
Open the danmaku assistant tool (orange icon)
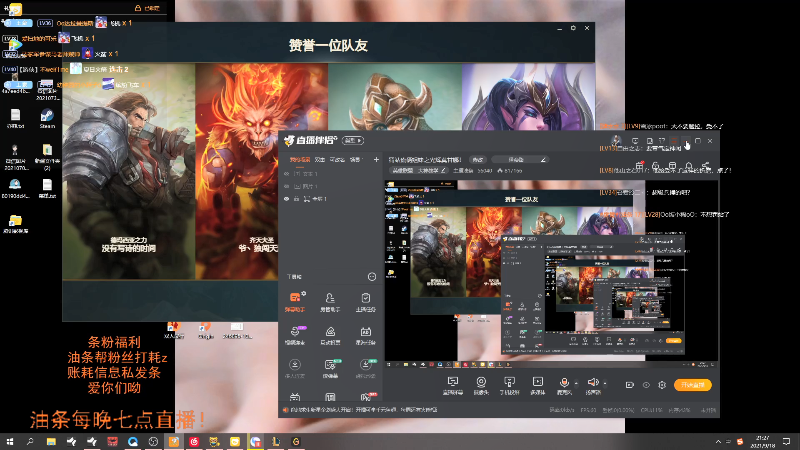(x=295, y=302)
